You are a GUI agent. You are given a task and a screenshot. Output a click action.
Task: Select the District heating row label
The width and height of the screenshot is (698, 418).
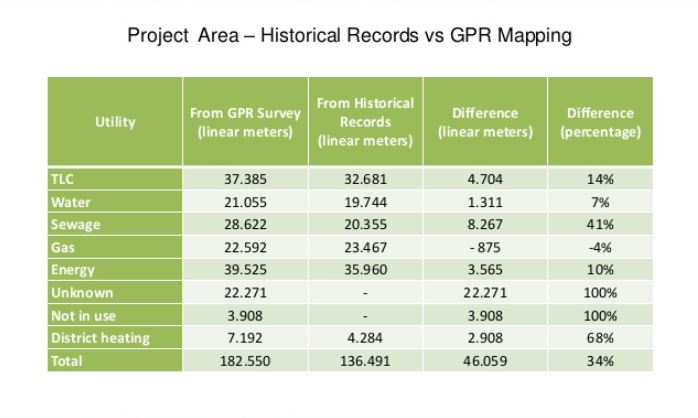100,338
